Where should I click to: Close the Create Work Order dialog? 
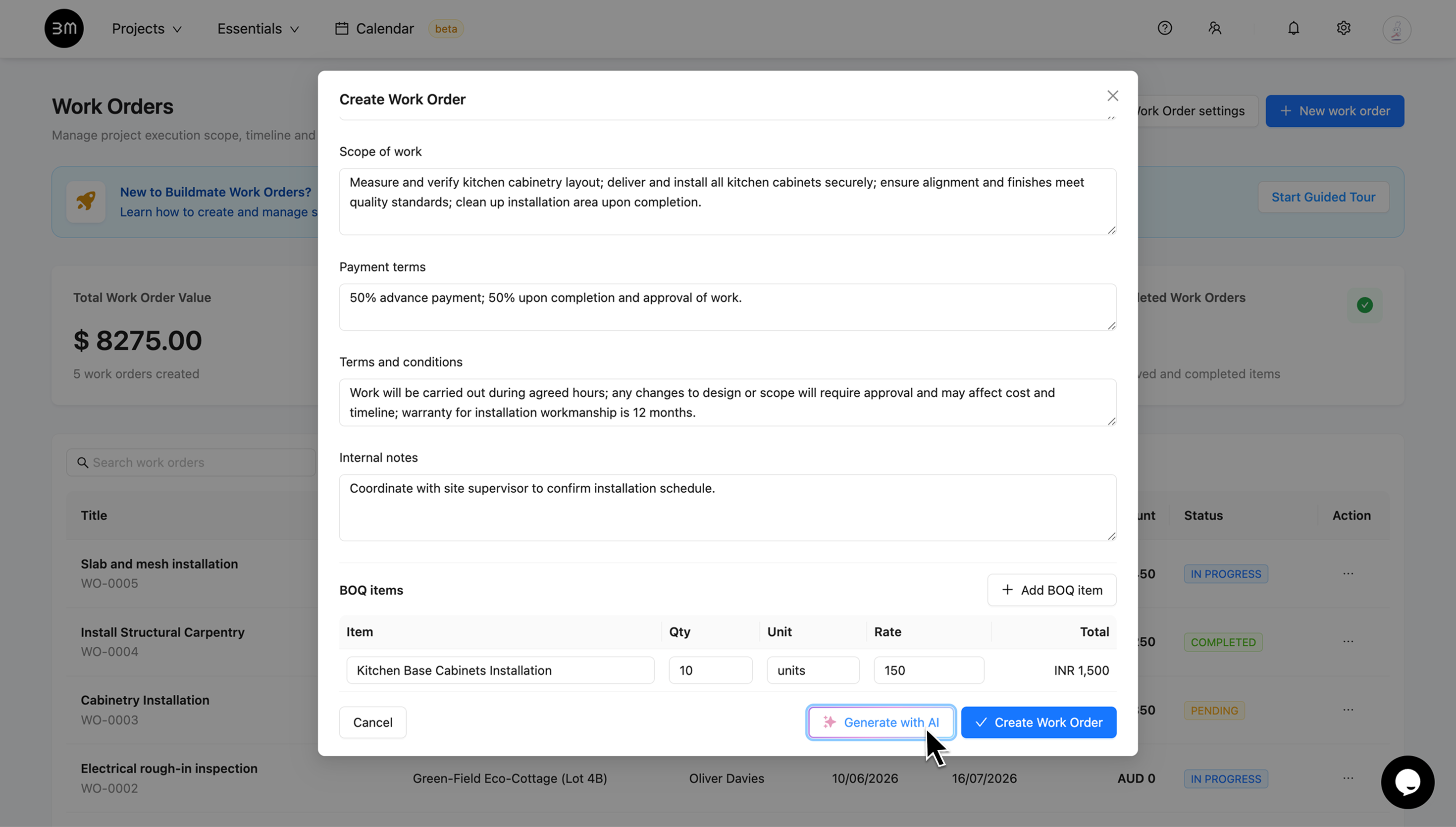[x=1112, y=96]
